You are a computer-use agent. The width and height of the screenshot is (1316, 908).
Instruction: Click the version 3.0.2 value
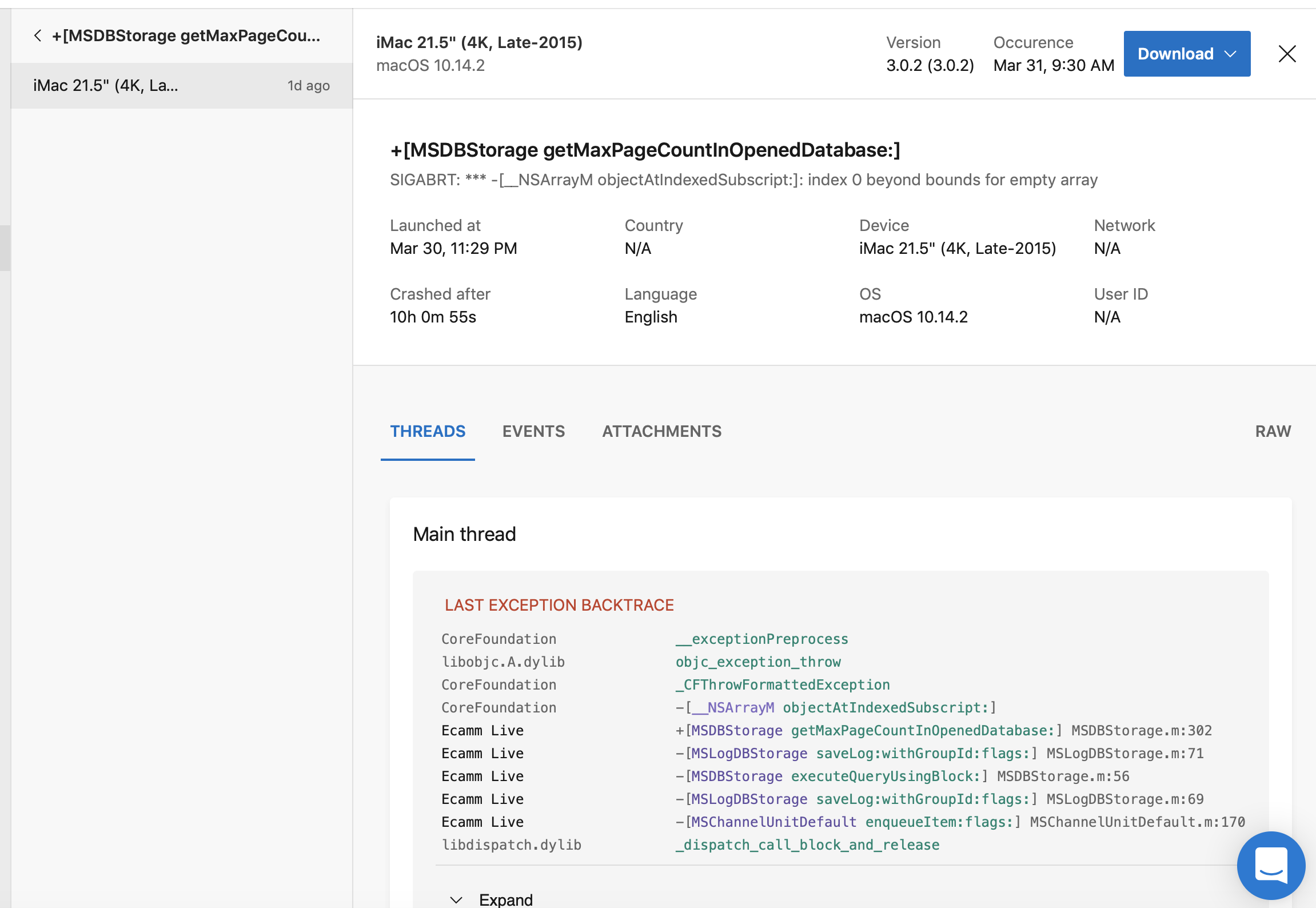pyautogui.click(x=930, y=65)
